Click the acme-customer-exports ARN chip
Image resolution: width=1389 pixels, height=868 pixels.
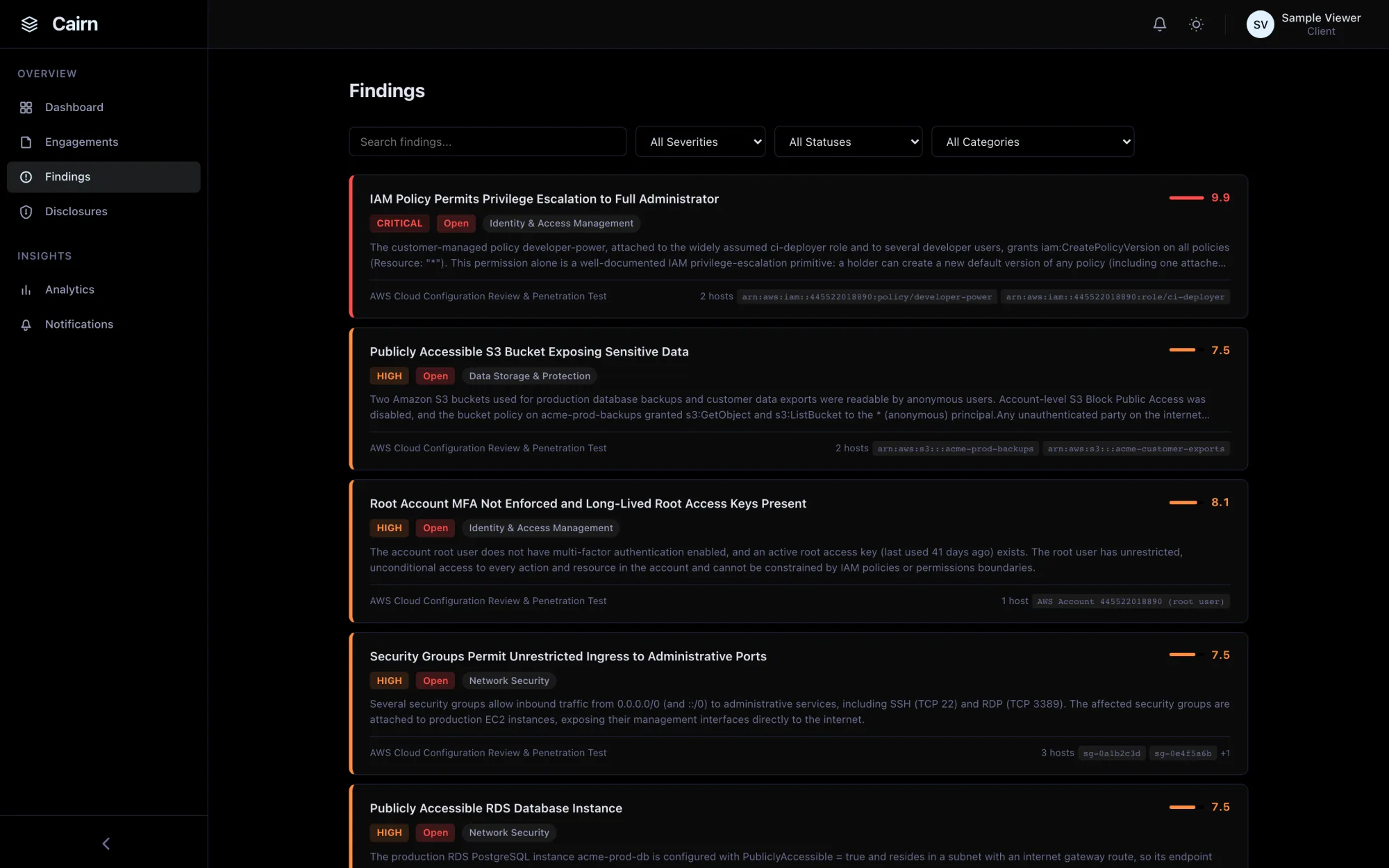1136,449
